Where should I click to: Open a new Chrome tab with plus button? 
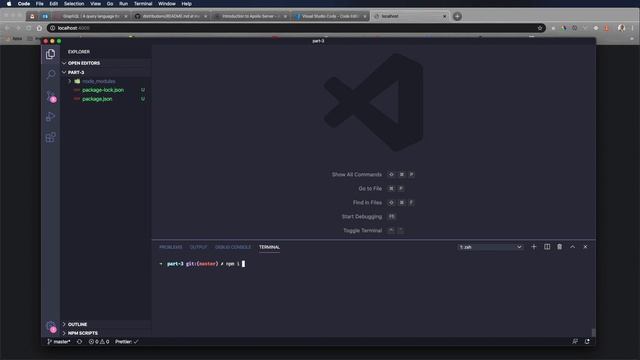point(457,16)
